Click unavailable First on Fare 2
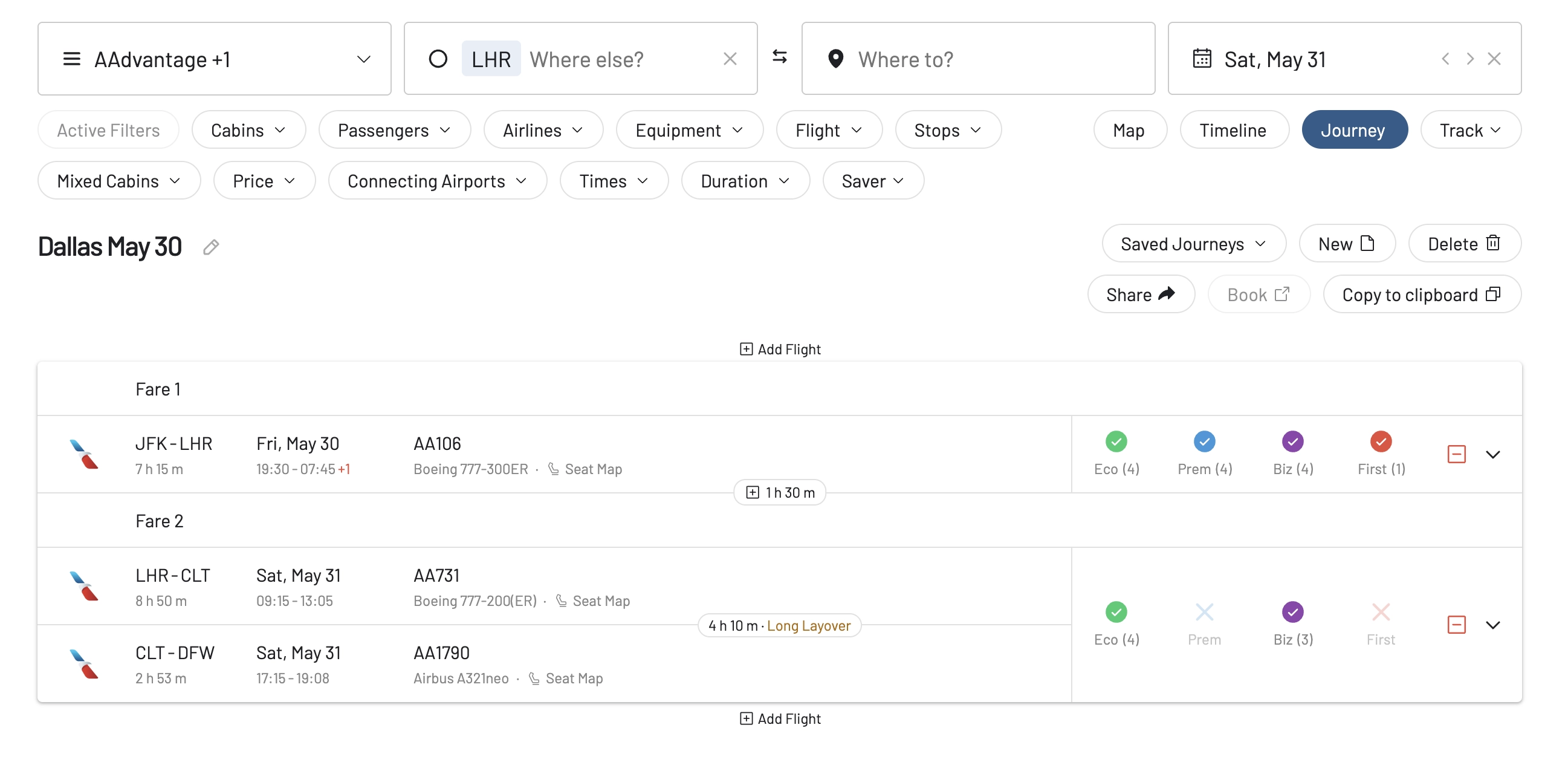This screenshot has height=768, width=1568. (x=1381, y=623)
